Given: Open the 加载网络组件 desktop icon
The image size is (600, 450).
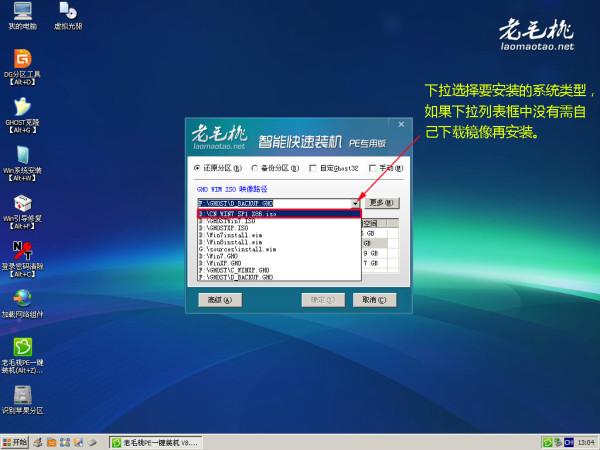Looking at the screenshot, I should 23,304.
